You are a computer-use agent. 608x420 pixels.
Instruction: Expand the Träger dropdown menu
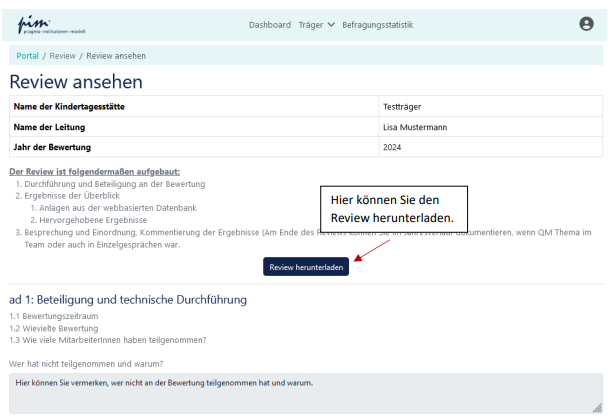[317, 25]
